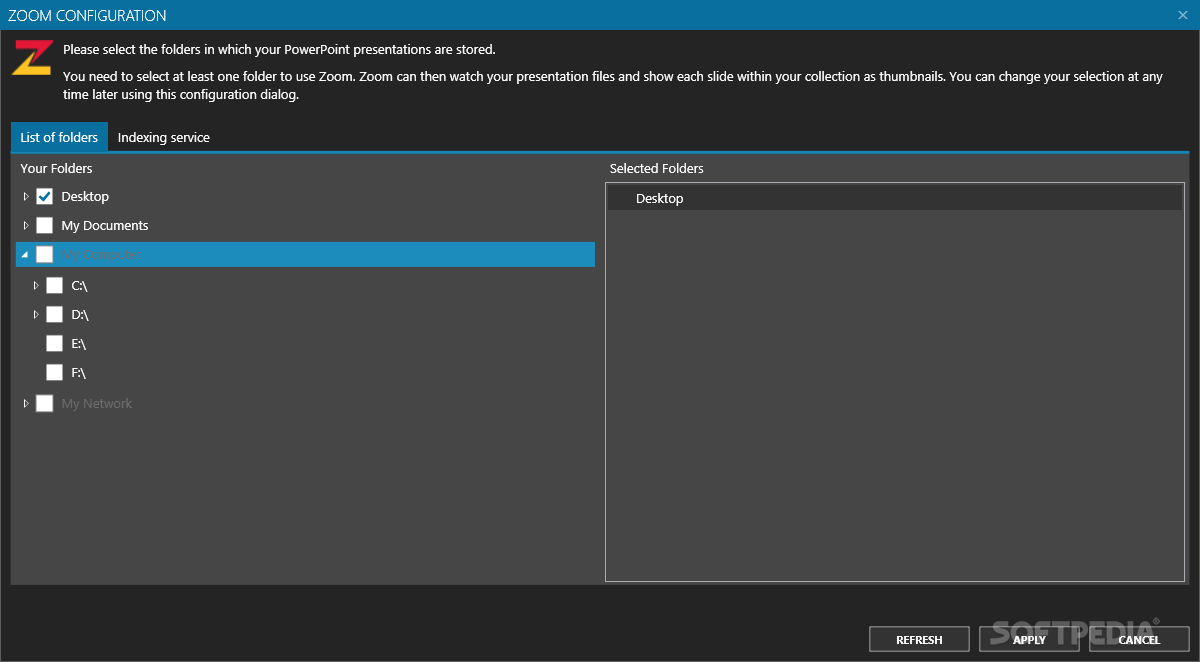Expand the Desktop tree node
The height and width of the screenshot is (662, 1200).
point(26,197)
